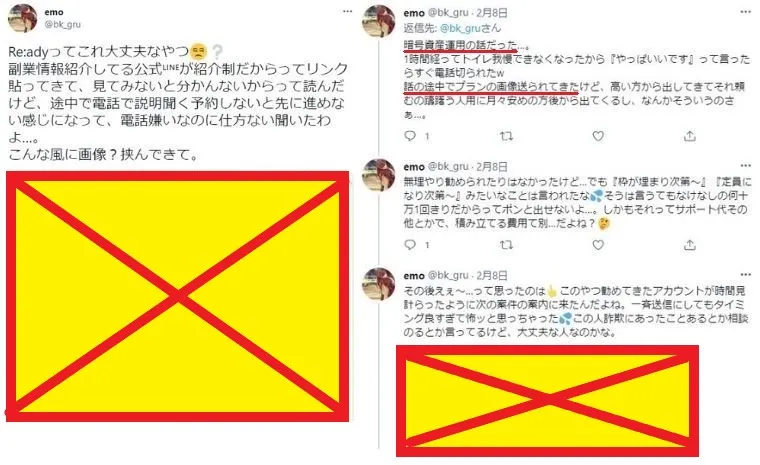
Task: Click emo avatar on main tweet
Action: coord(22,18)
